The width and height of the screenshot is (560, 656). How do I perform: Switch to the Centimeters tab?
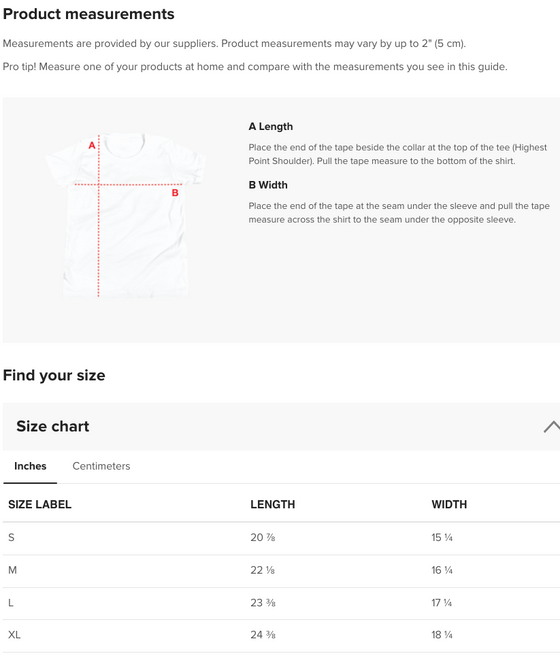pyautogui.click(x=101, y=466)
